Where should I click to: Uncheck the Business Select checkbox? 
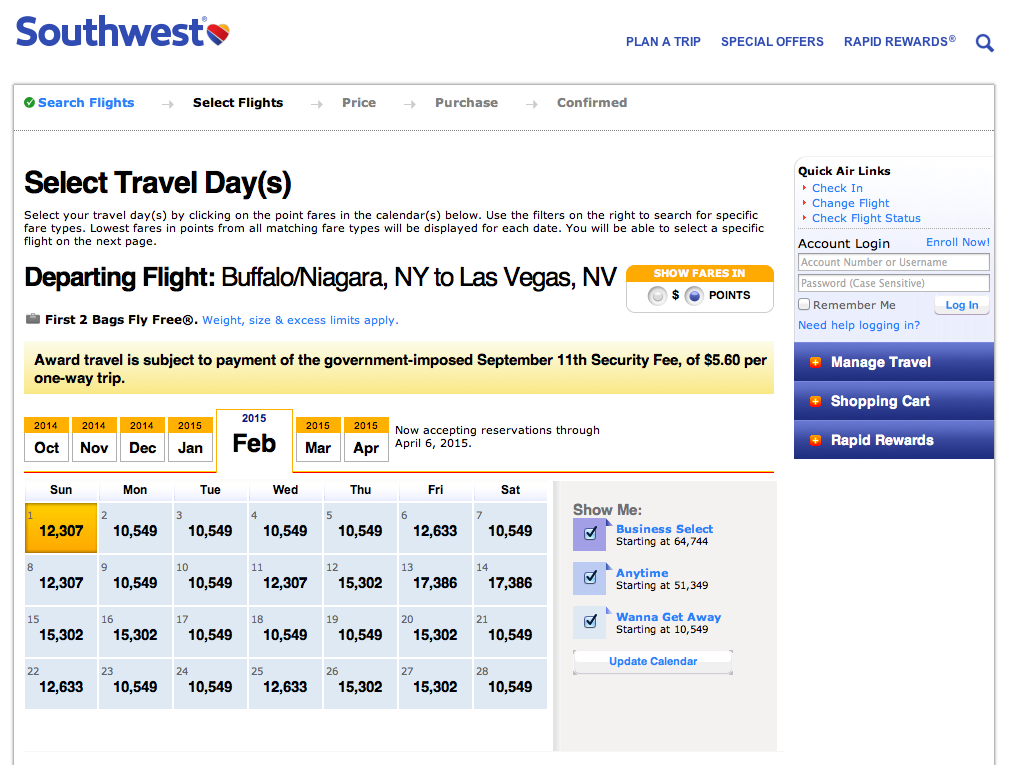click(x=590, y=534)
